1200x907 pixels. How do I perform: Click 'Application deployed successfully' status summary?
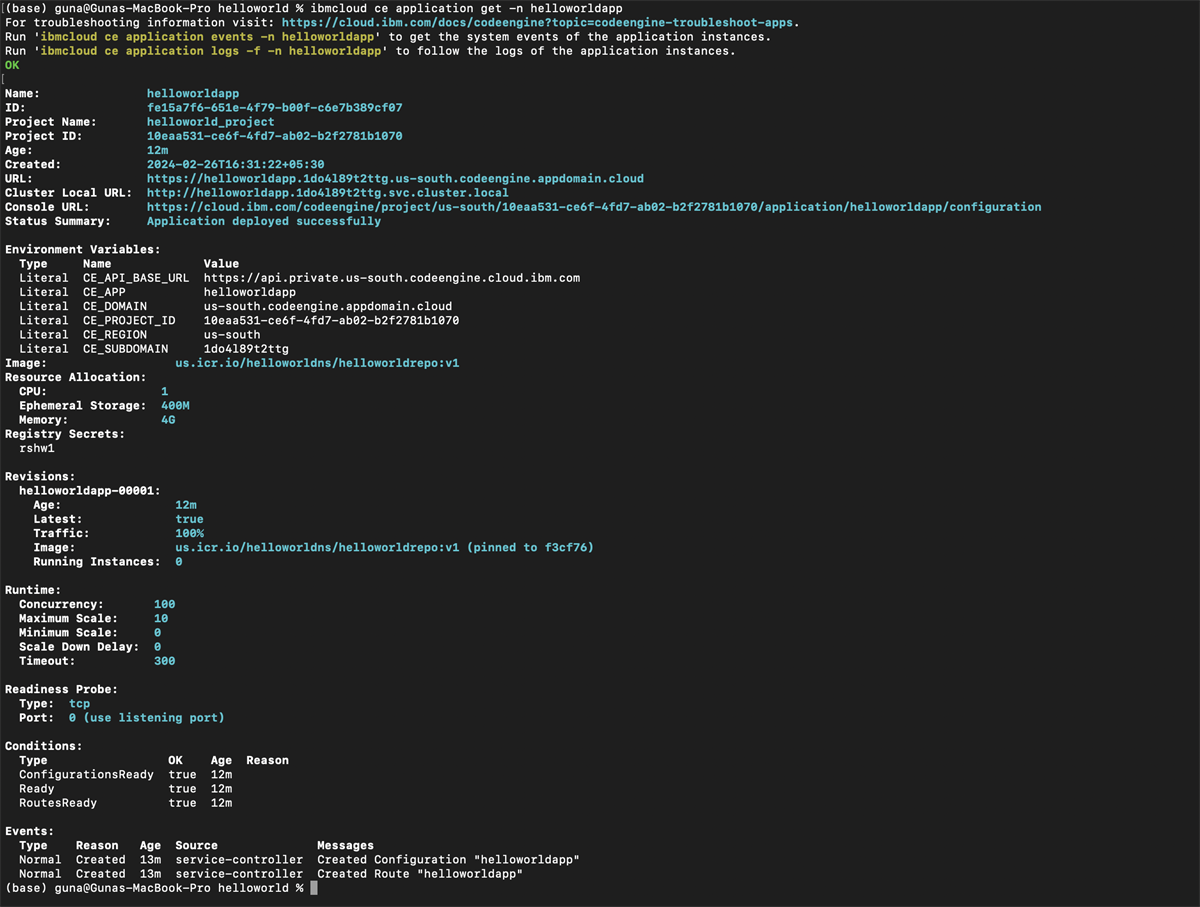[x=264, y=221]
